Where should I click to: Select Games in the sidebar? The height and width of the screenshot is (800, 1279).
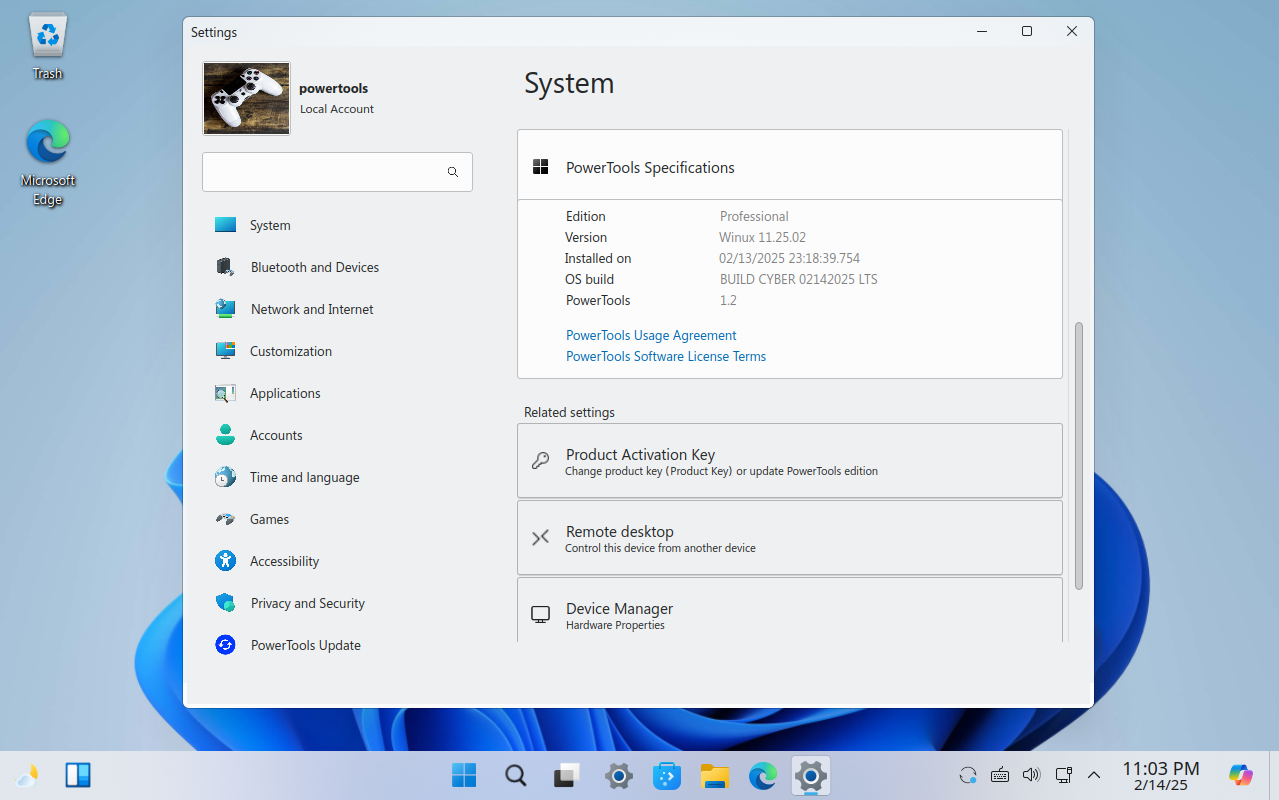tap(337, 519)
